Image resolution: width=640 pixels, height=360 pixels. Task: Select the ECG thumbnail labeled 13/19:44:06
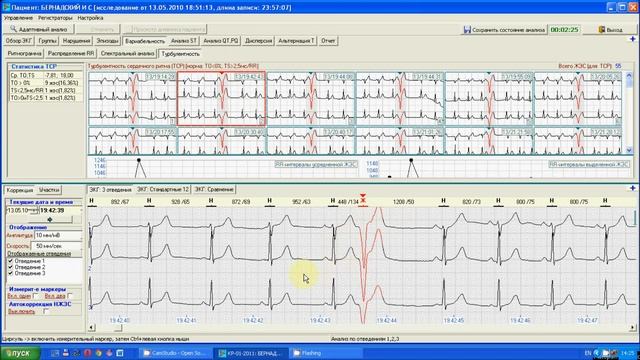point(311,99)
